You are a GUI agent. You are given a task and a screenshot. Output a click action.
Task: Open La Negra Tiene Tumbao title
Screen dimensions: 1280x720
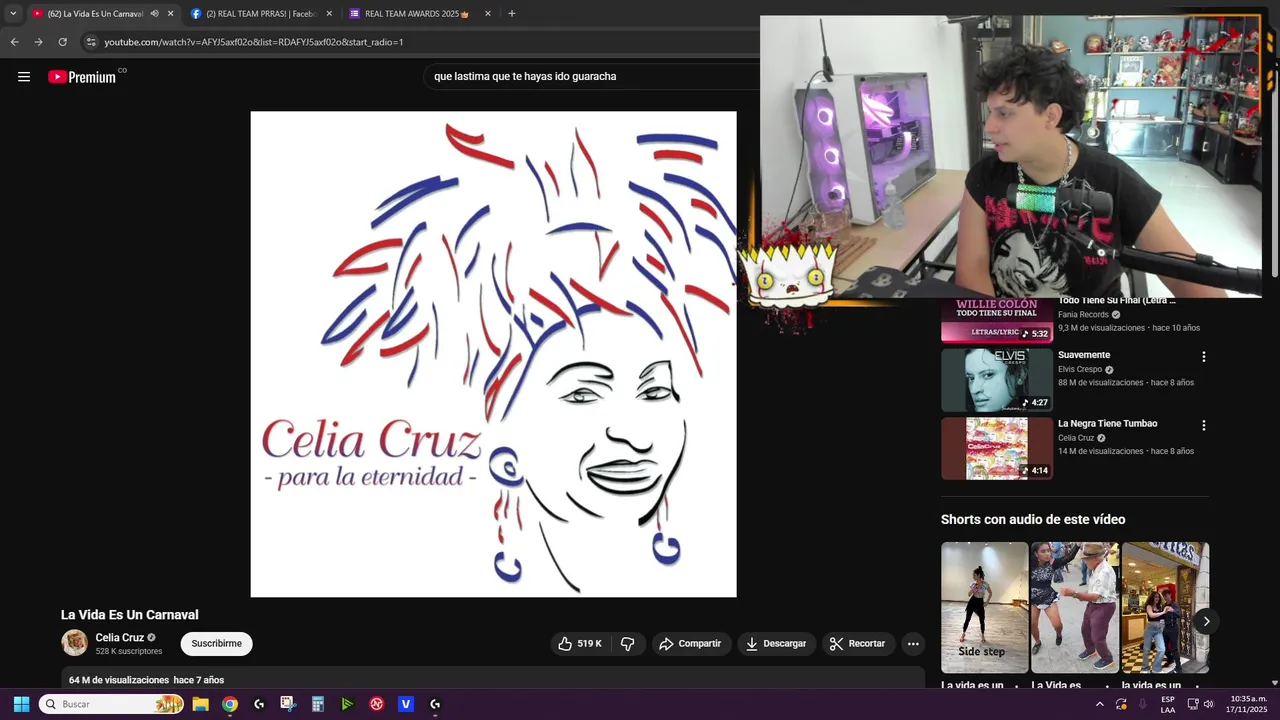1108,424
